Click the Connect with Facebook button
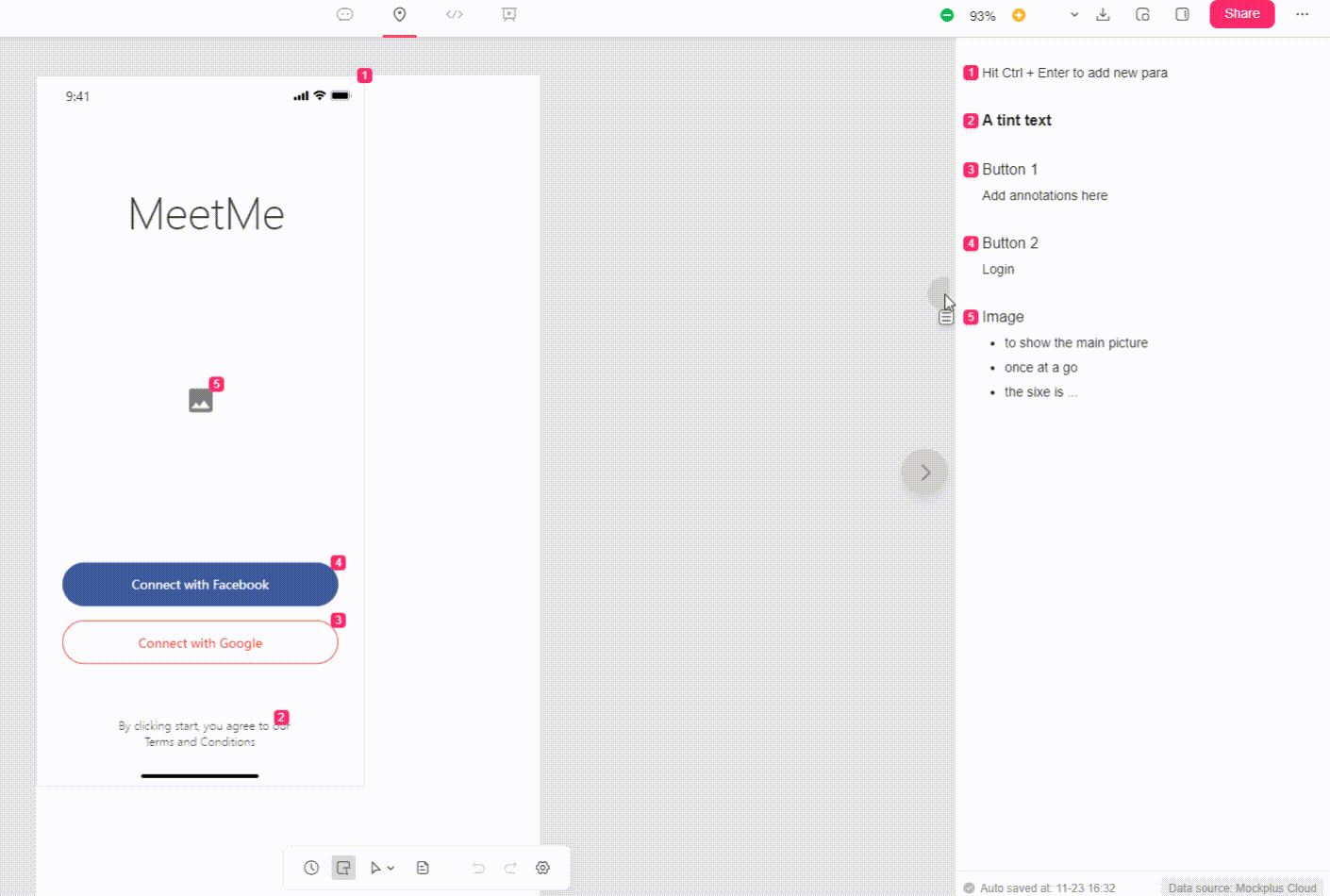The height and width of the screenshot is (896, 1330). 200,585
